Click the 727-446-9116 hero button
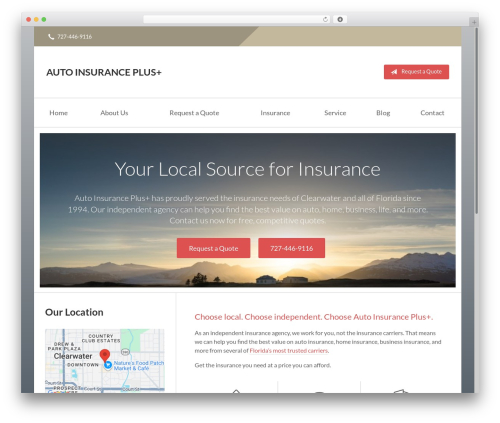 tap(292, 248)
